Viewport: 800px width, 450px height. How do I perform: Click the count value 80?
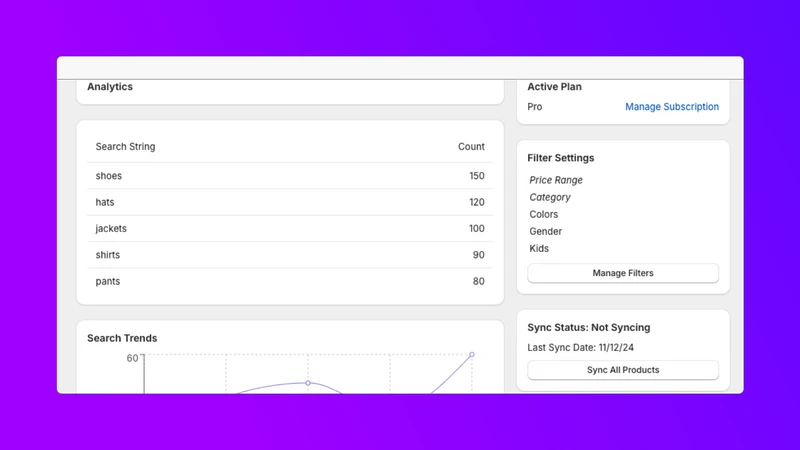click(x=478, y=281)
